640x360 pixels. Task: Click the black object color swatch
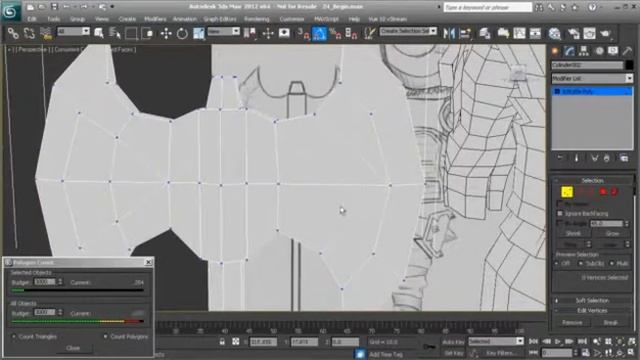629,65
